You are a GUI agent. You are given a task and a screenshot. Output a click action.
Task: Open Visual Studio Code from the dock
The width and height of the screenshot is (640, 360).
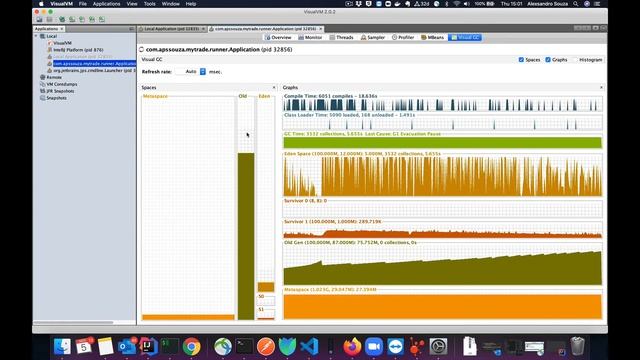[x=309, y=347]
